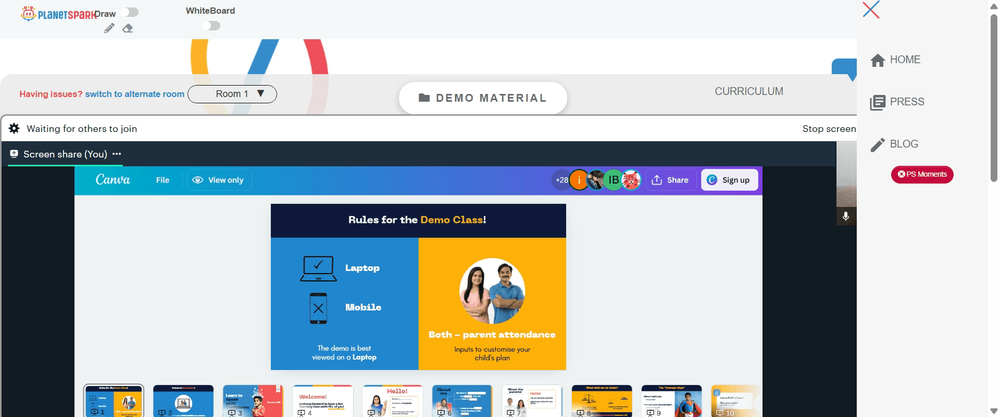Image resolution: width=1000 pixels, height=417 pixels.
Task: Select slide thumbnail 10
Action: [736, 400]
